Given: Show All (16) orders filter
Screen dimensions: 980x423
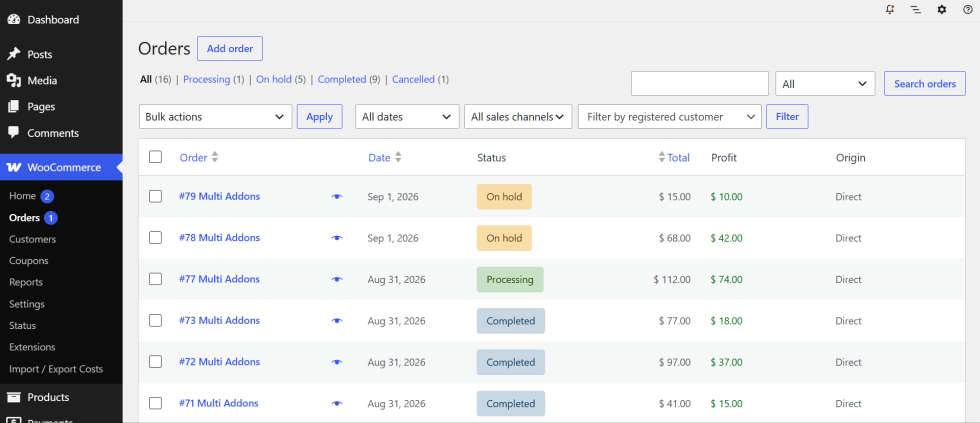Looking at the screenshot, I should tap(156, 79).
